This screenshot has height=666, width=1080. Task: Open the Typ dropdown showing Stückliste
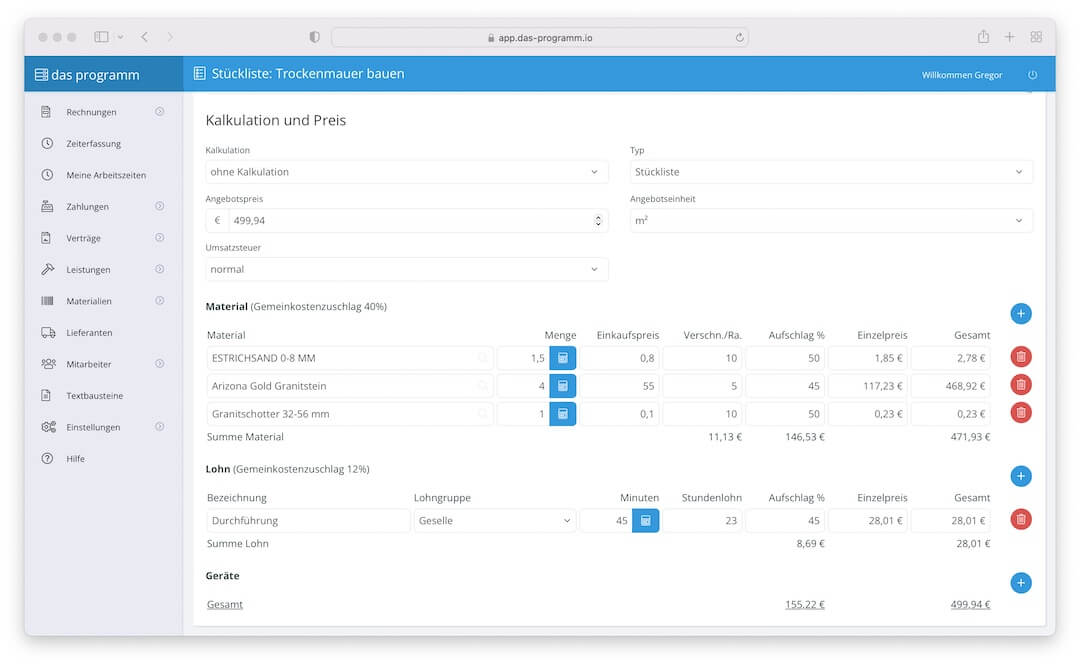(831, 172)
